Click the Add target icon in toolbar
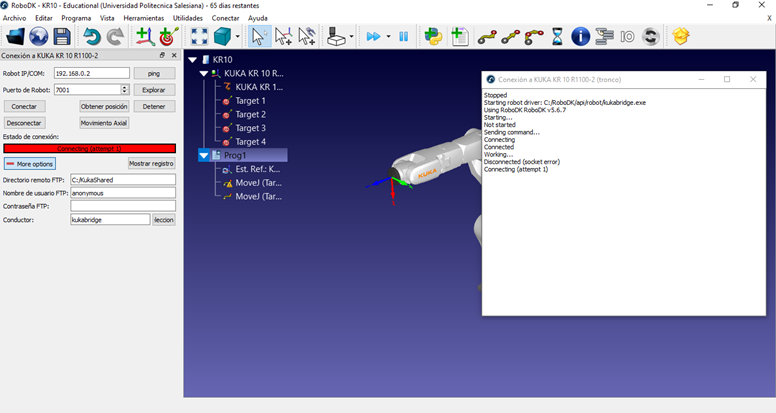 click(x=168, y=37)
